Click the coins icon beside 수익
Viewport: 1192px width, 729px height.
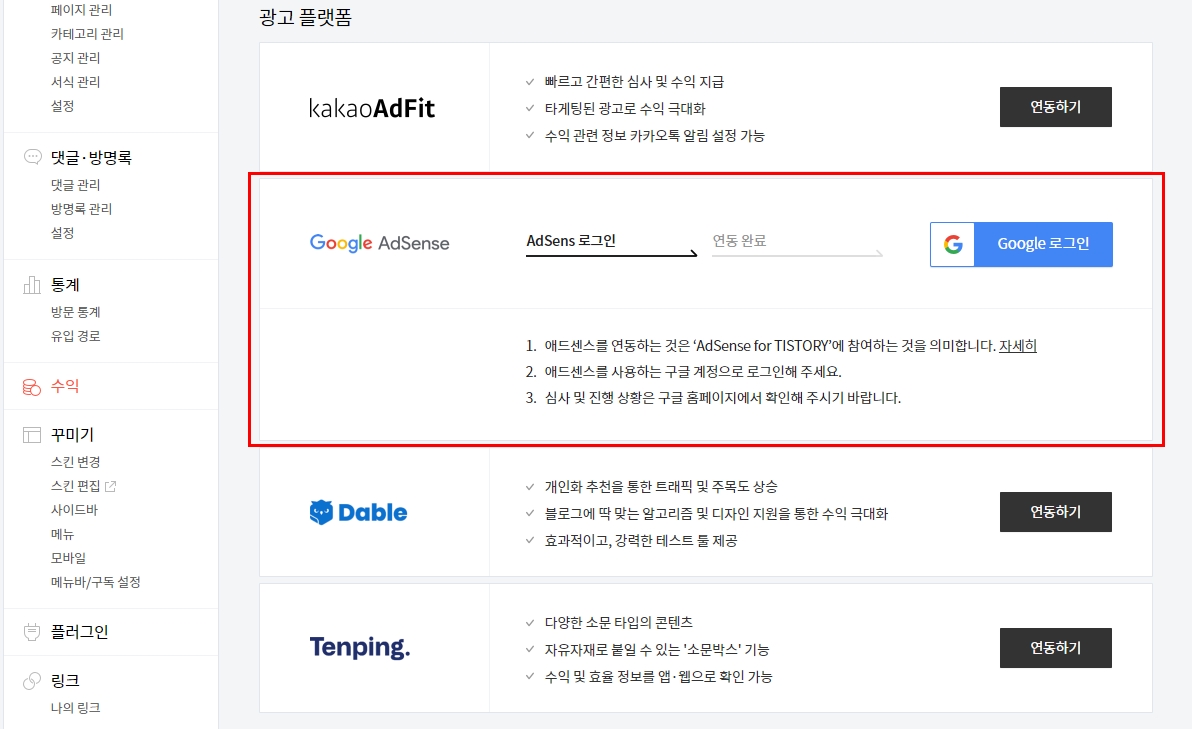tap(32, 387)
